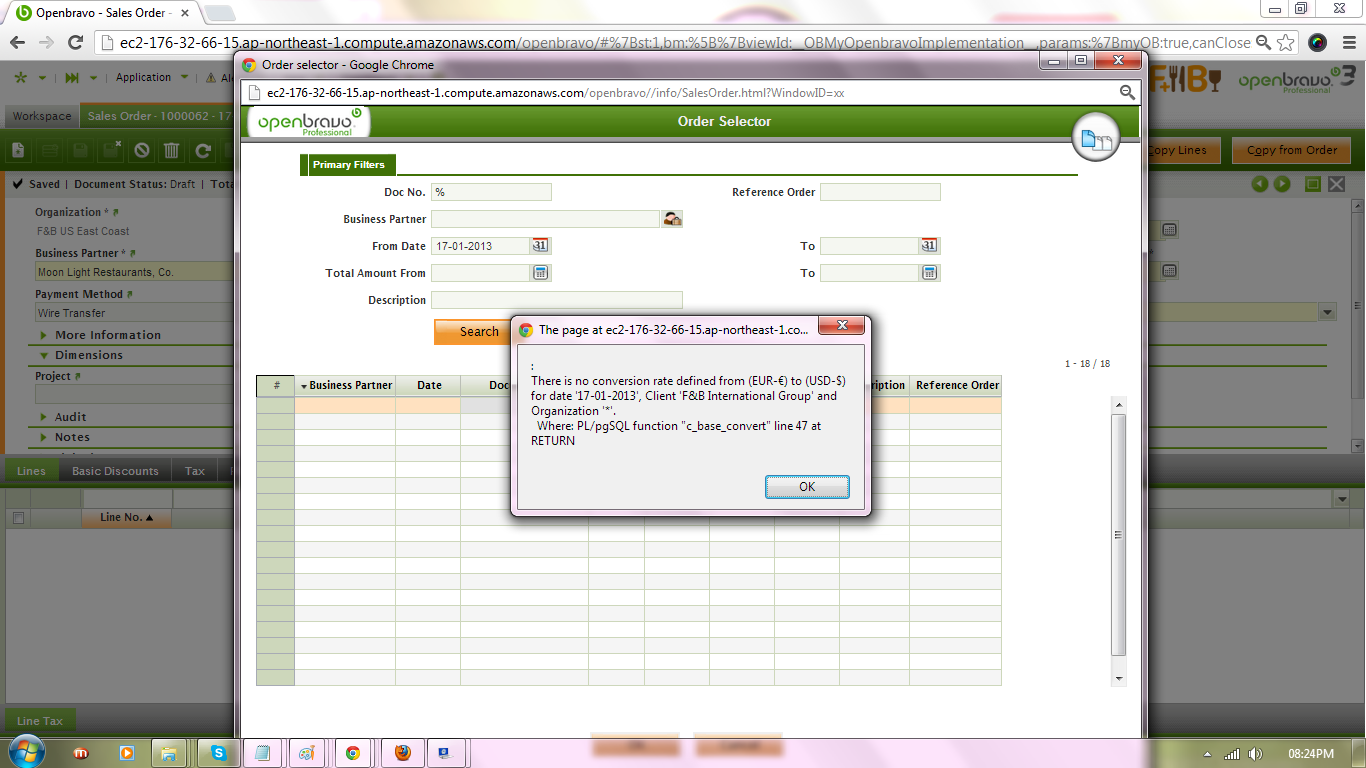Viewport: 1366px width, 768px height.
Task: Click the Doc No. input field
Action: [x=491, y=192]
